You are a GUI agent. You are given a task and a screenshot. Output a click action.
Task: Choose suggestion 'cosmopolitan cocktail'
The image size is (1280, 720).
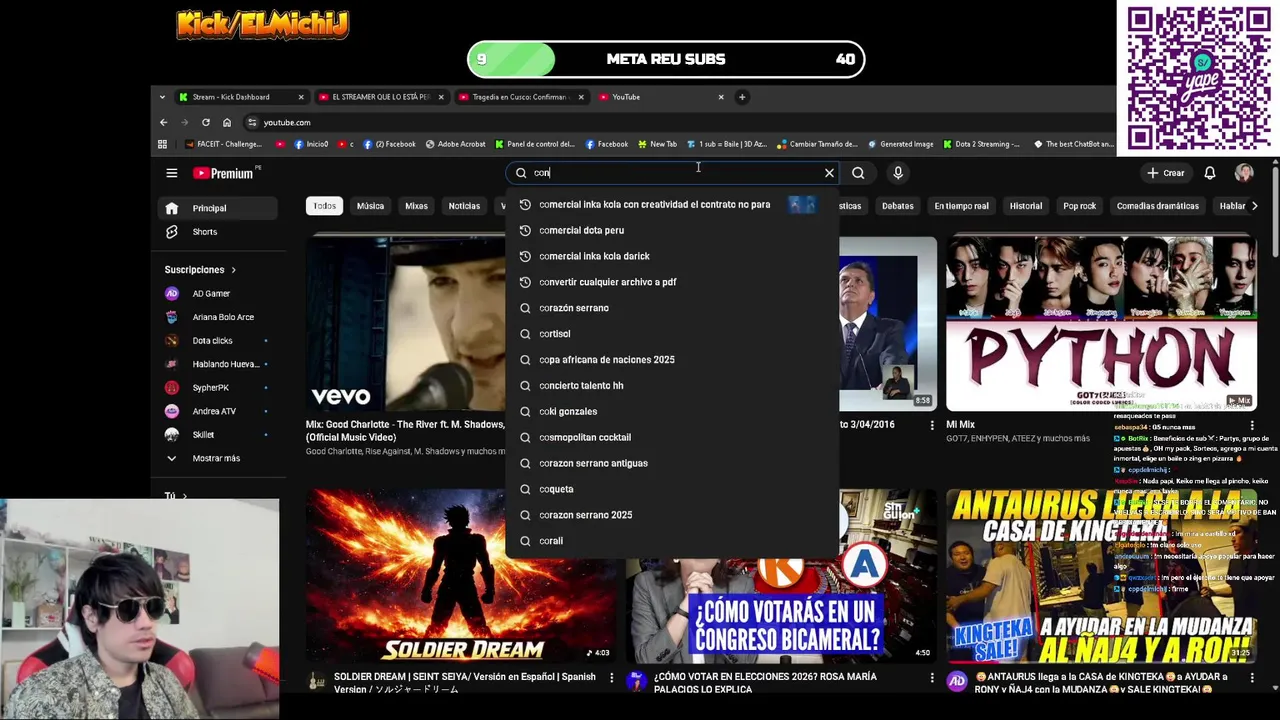(672, 438)
